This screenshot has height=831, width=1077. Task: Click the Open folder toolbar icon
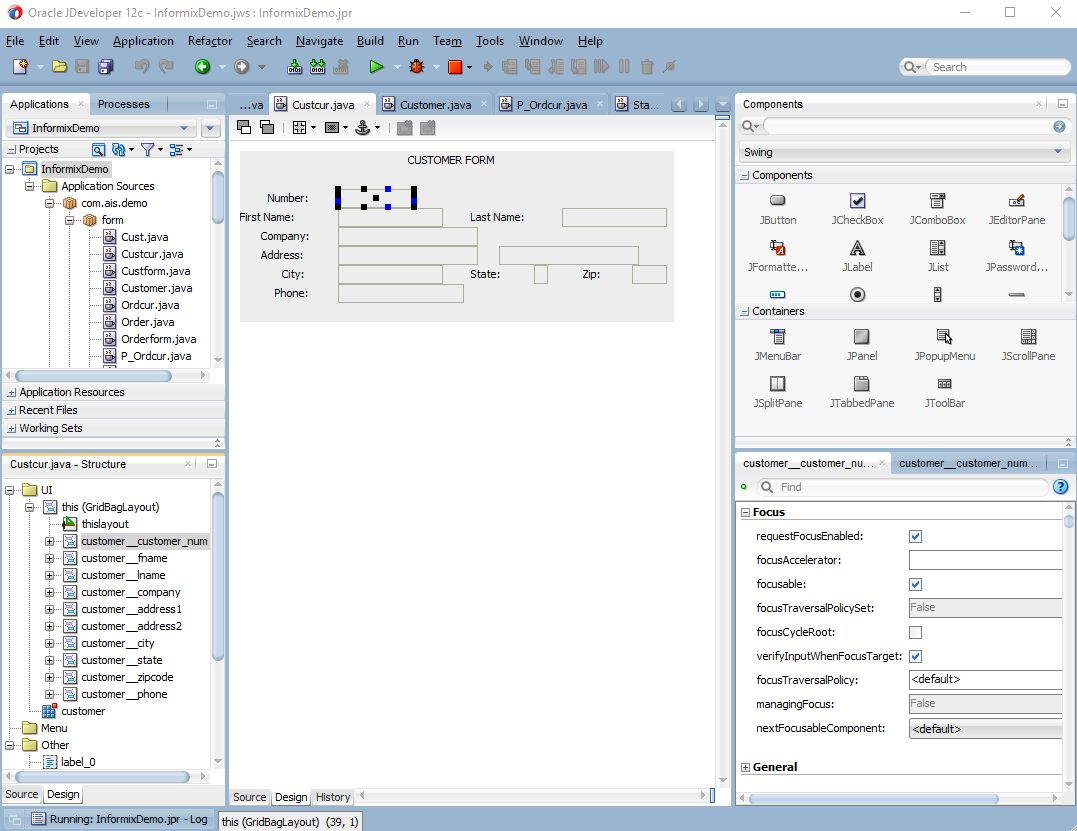tap(60, 67)
